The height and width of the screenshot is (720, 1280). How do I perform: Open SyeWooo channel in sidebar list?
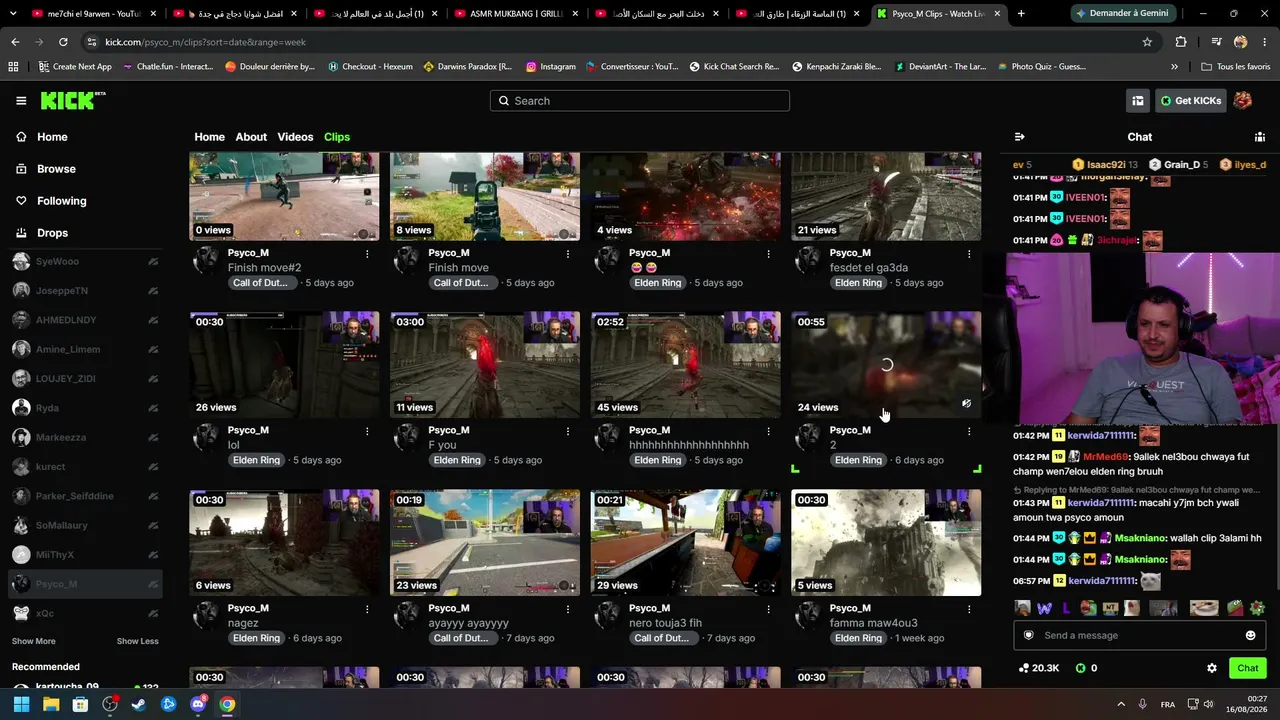tap(85, 262)
